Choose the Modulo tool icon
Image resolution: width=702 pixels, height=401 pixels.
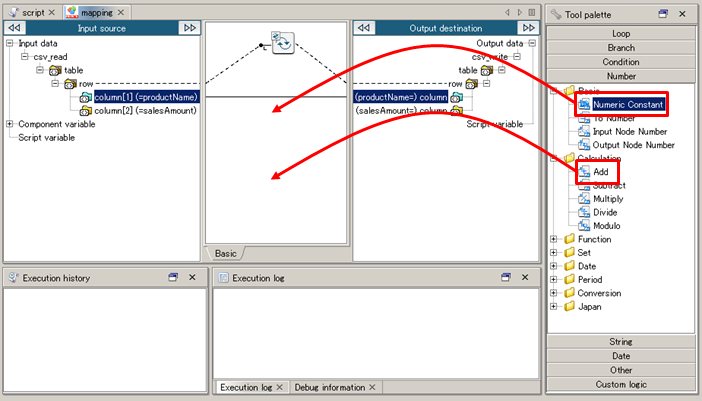(x=584, y=226)
